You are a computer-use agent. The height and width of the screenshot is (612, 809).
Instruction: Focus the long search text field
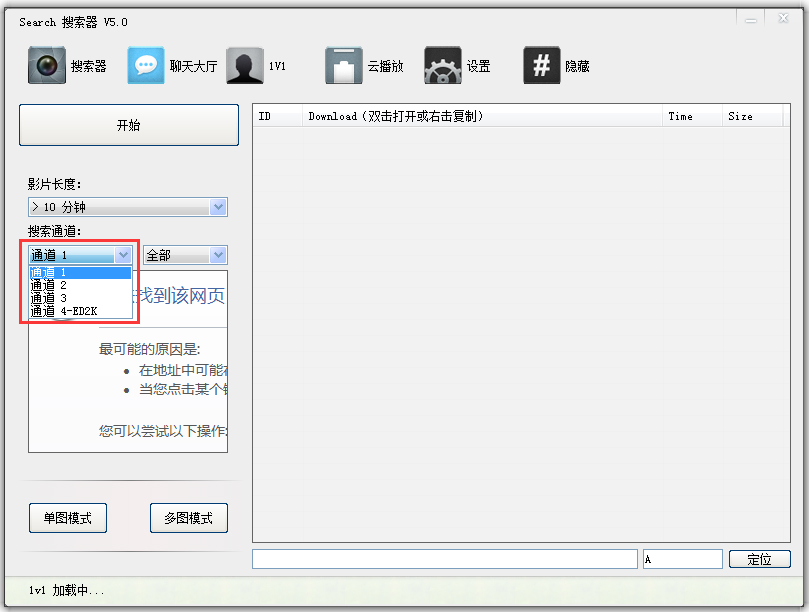click(x=445, y=559)
